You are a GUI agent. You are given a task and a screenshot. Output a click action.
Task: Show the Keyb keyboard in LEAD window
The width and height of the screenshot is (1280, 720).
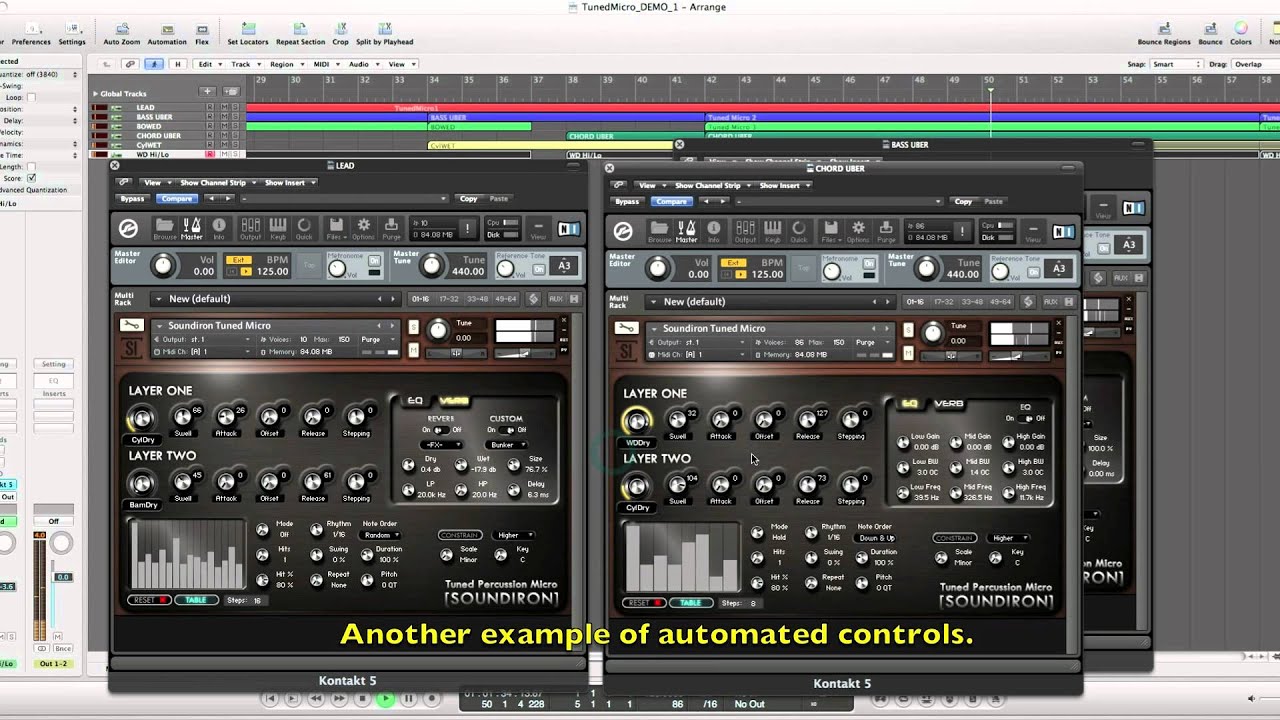[x=278, y=229]
